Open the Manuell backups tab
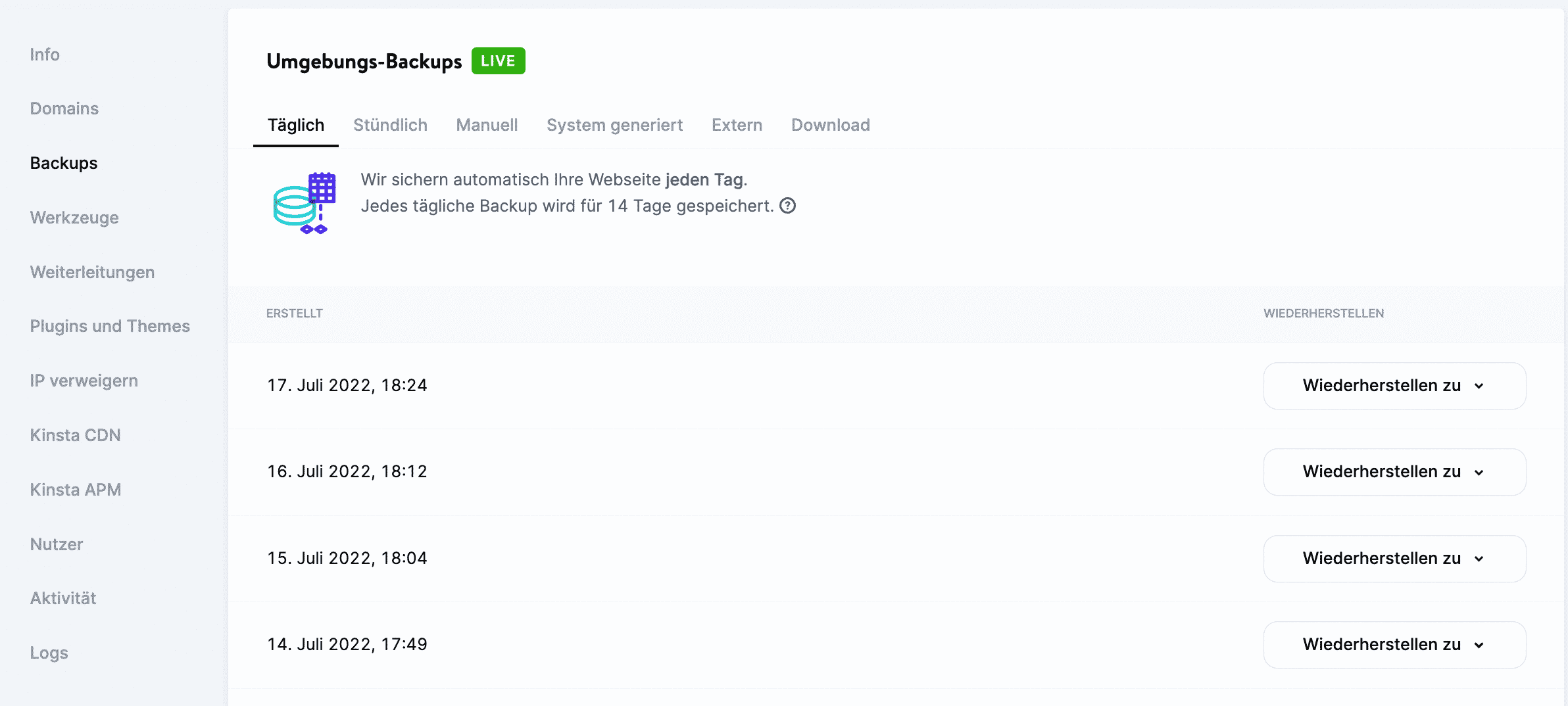The width and height of the screenshot is (1568, 706). click(x=487, y=125)
